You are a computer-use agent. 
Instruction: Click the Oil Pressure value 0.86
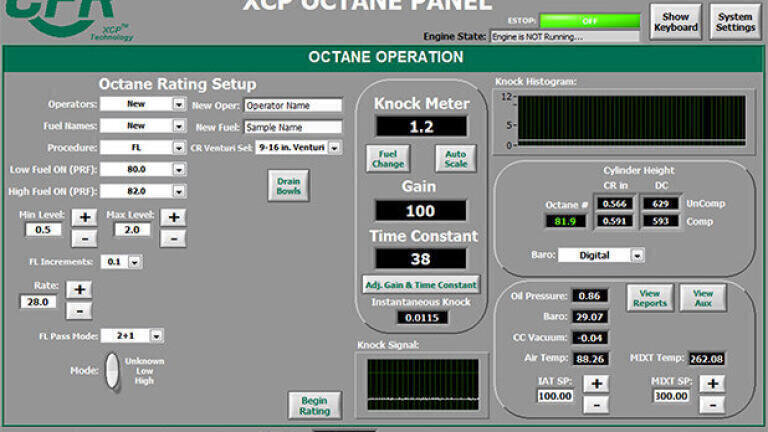(x=589, y=296)
